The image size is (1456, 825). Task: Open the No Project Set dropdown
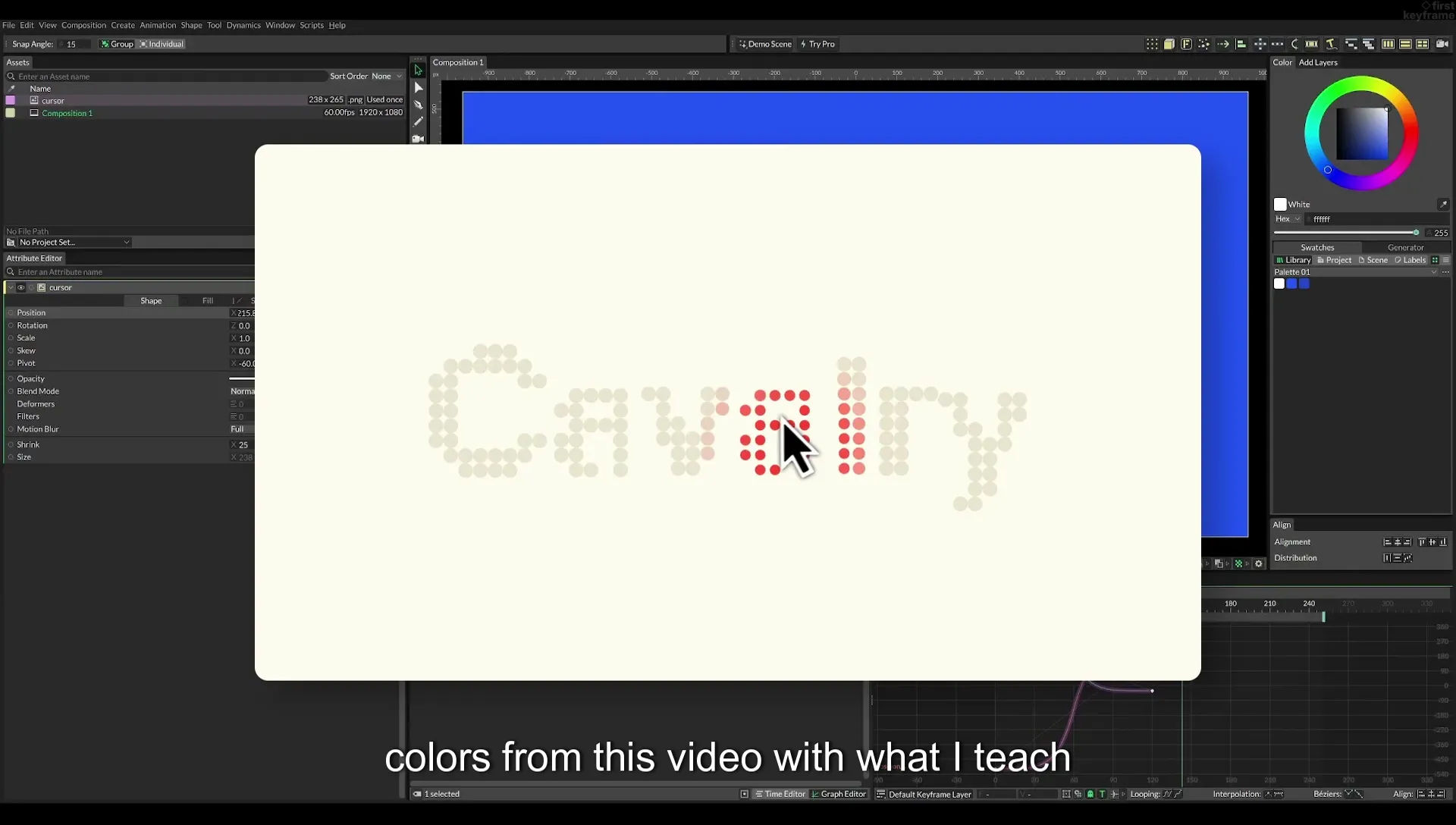74,243
